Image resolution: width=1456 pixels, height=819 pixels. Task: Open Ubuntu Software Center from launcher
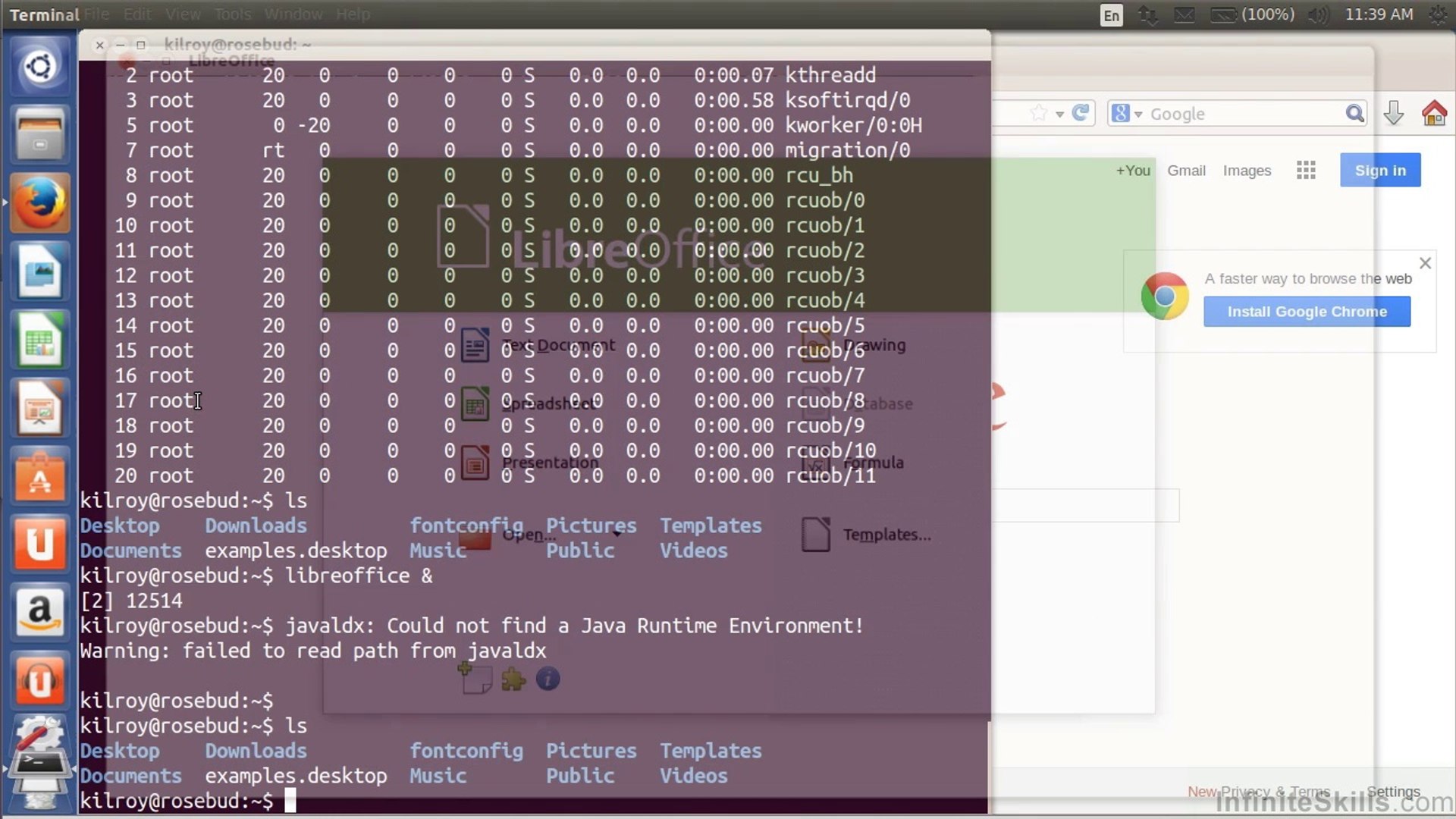[39, 476]
